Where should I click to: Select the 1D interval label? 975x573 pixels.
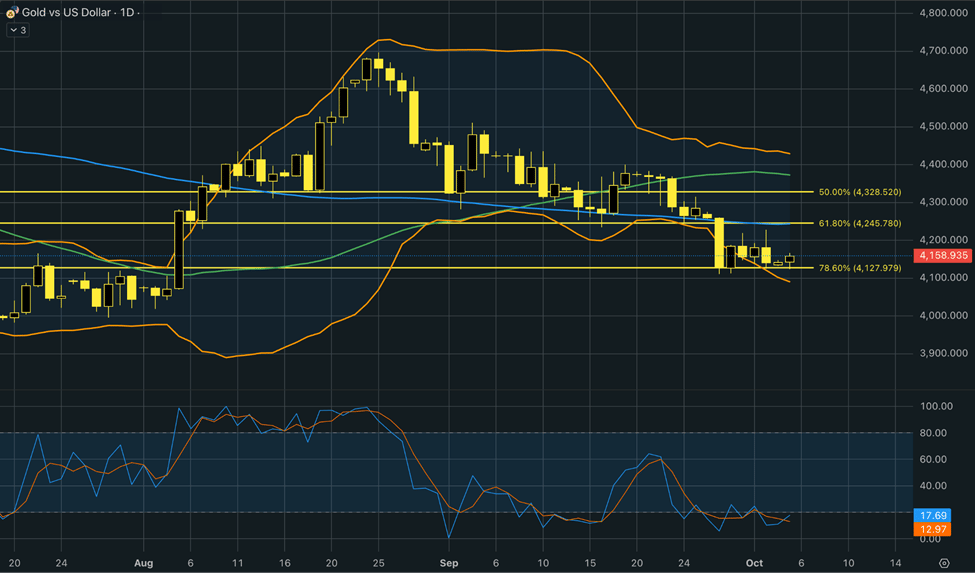click(x=127, y=12)
